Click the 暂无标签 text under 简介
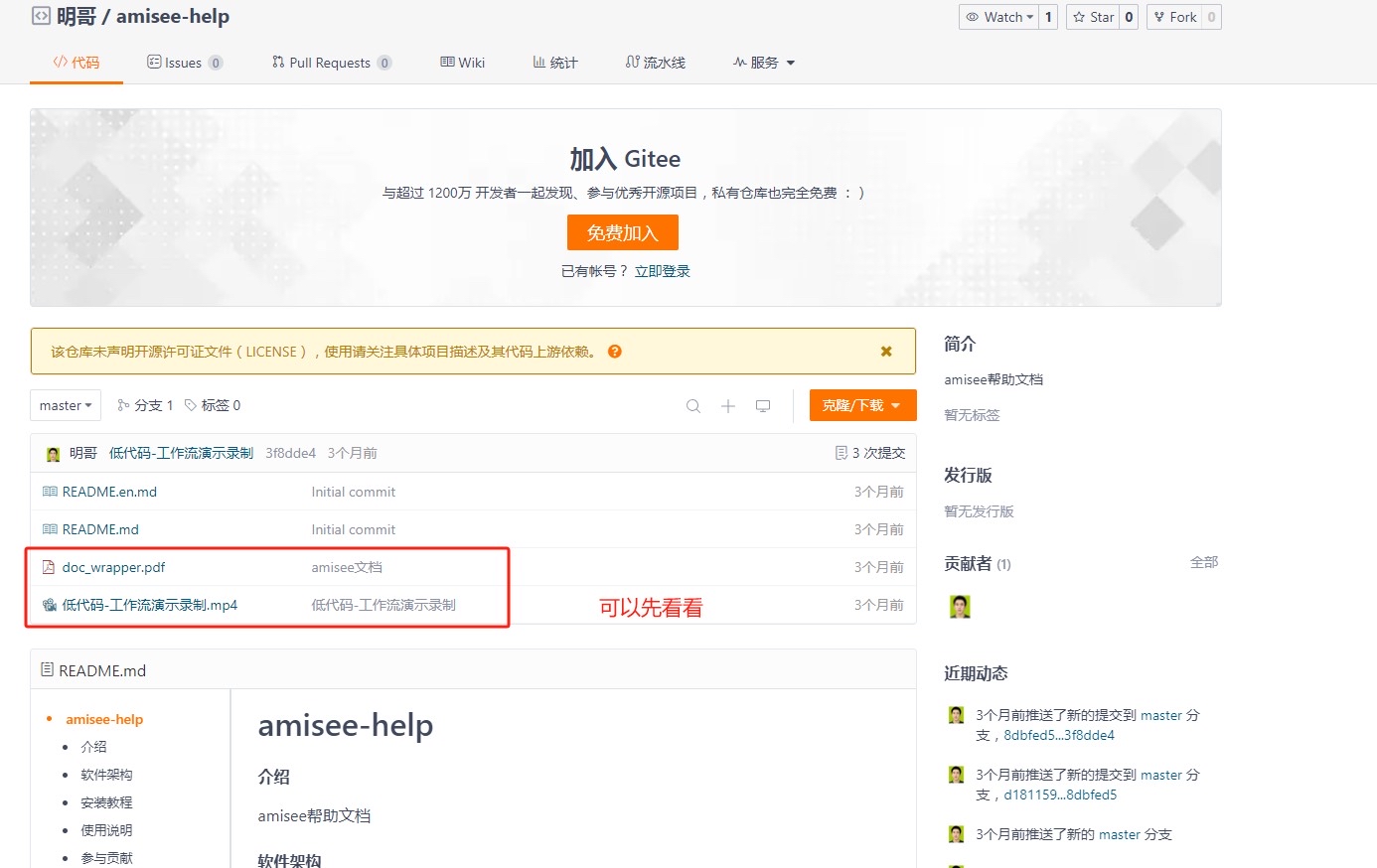The image size is (1377, 868). (972, 415)
